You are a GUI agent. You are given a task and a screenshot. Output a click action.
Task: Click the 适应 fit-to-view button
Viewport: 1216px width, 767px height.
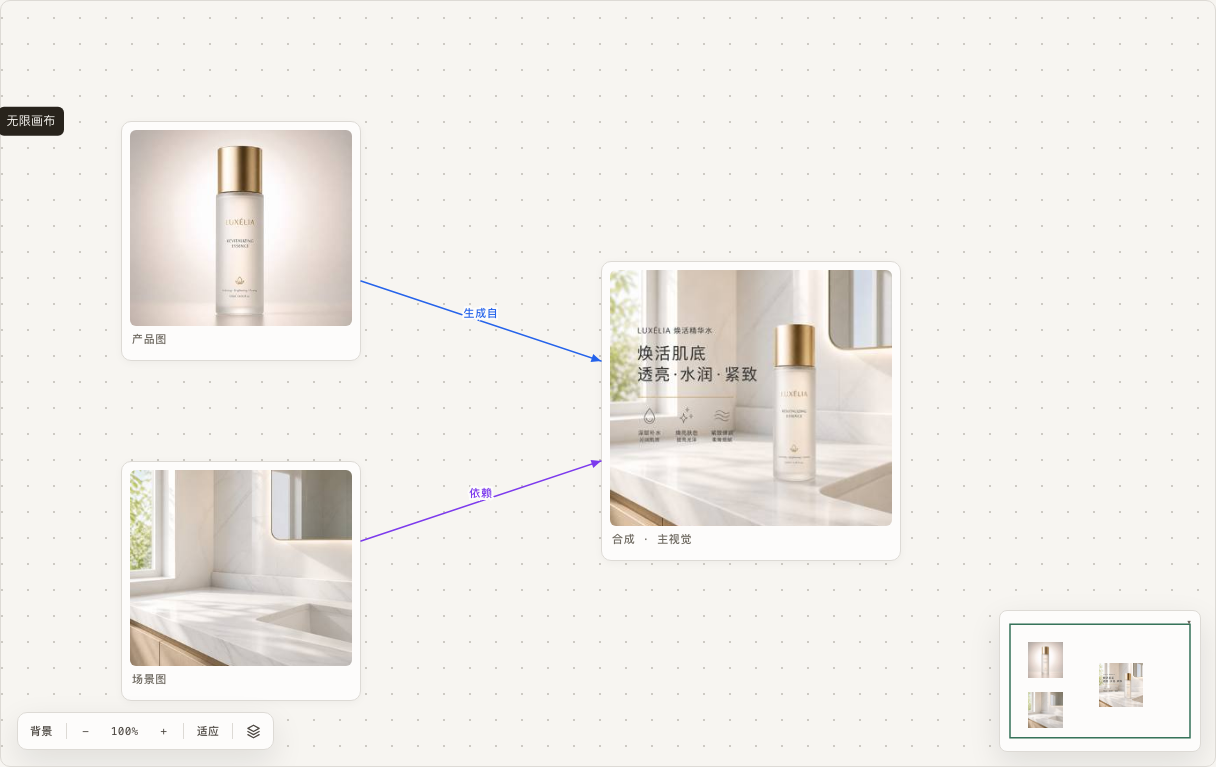(x=208, y=731)
